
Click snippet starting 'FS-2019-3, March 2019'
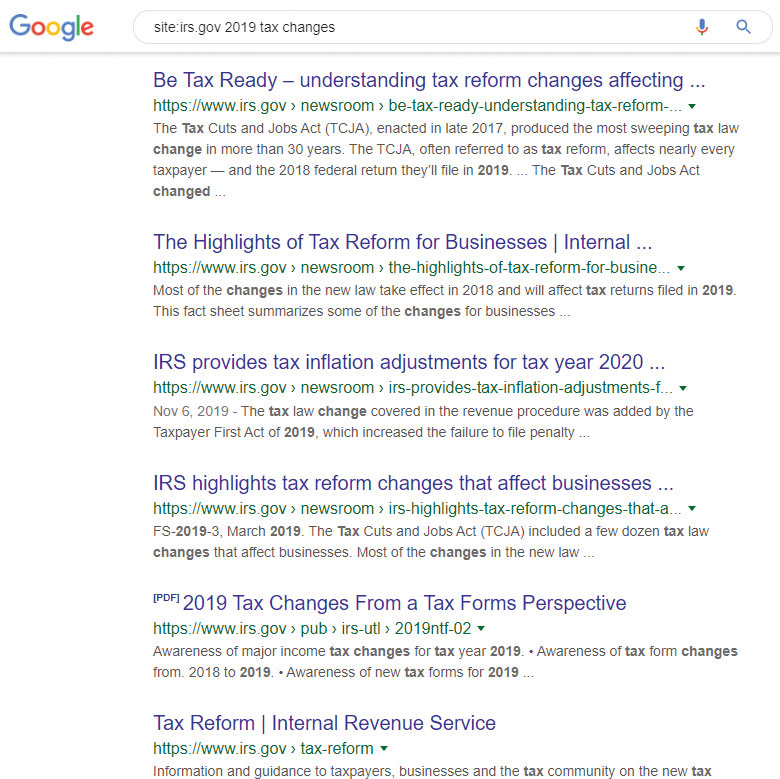click(x=431, y=542)
